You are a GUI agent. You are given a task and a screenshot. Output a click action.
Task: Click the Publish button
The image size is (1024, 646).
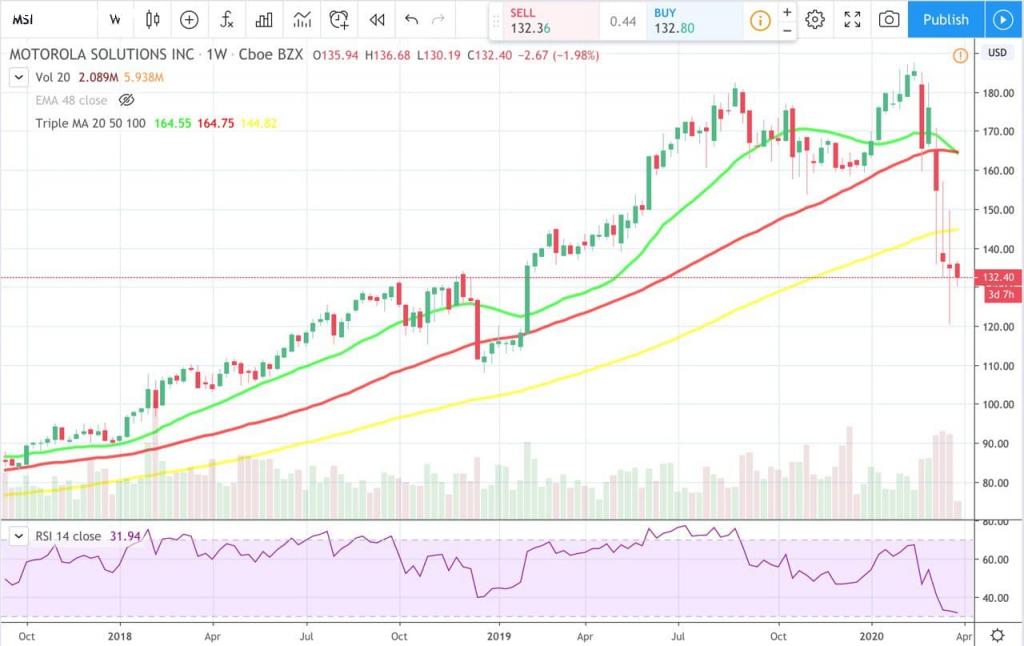pyautogui.click(x=945, y=19)
